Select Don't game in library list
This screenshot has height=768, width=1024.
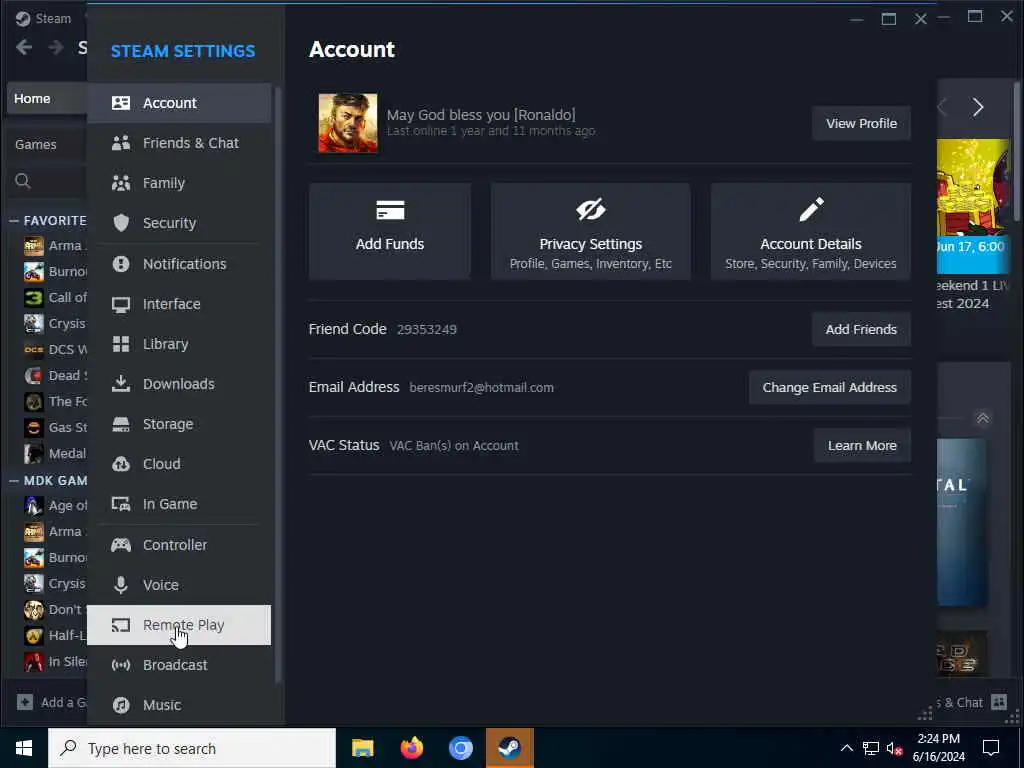[54, 610]
